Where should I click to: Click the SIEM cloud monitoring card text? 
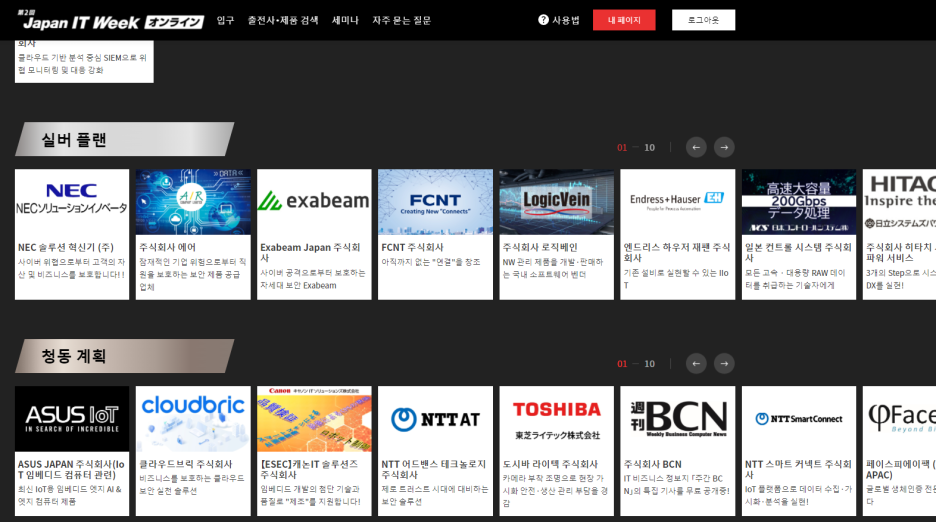pos(82,64)
